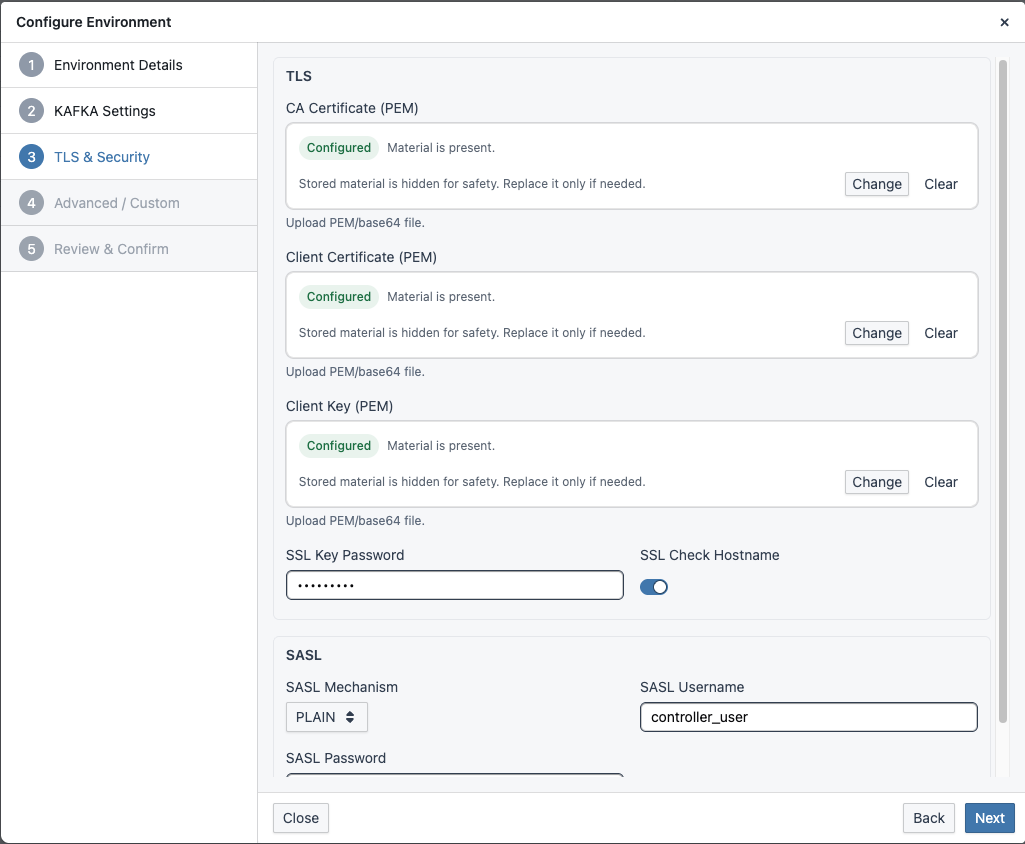The height and width of the screenshot is (844, 1025).
Task: Click inside the SSL Key Password field
Action: pos(454,585)
